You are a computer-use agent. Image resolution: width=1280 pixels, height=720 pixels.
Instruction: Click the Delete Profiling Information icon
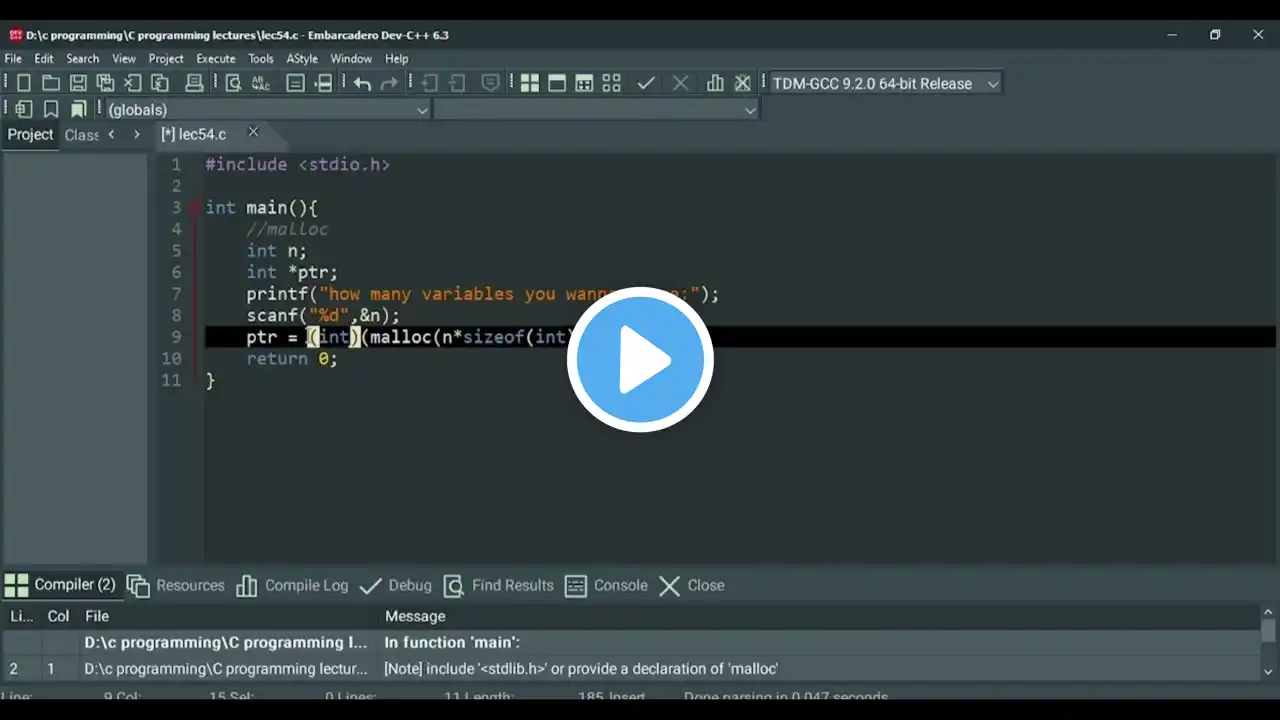click(743, 83)
